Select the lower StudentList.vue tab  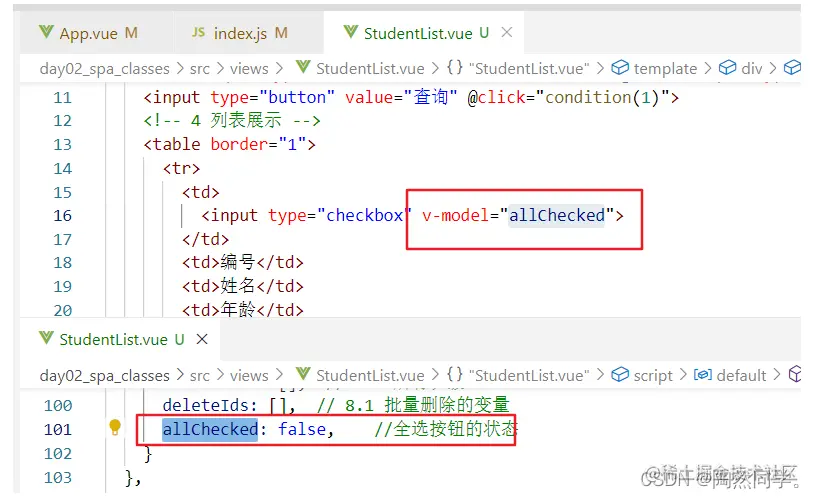[x=121, y=339]
